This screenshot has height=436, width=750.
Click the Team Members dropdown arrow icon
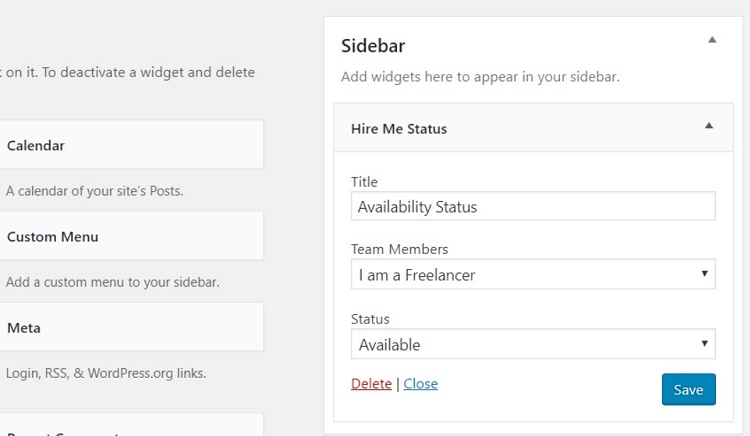tap(704, 273)
